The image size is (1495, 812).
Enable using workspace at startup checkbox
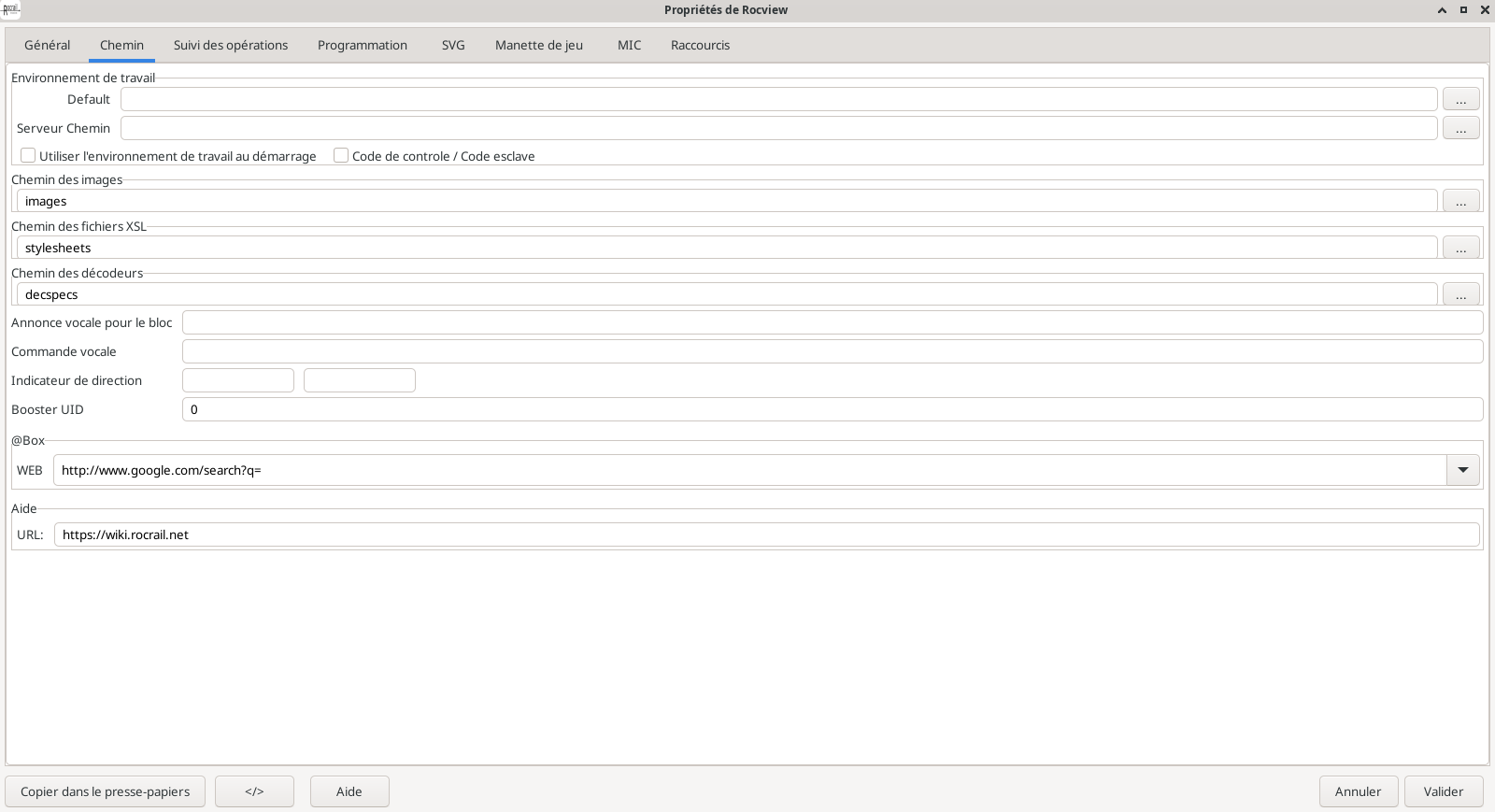coord(28,156)
